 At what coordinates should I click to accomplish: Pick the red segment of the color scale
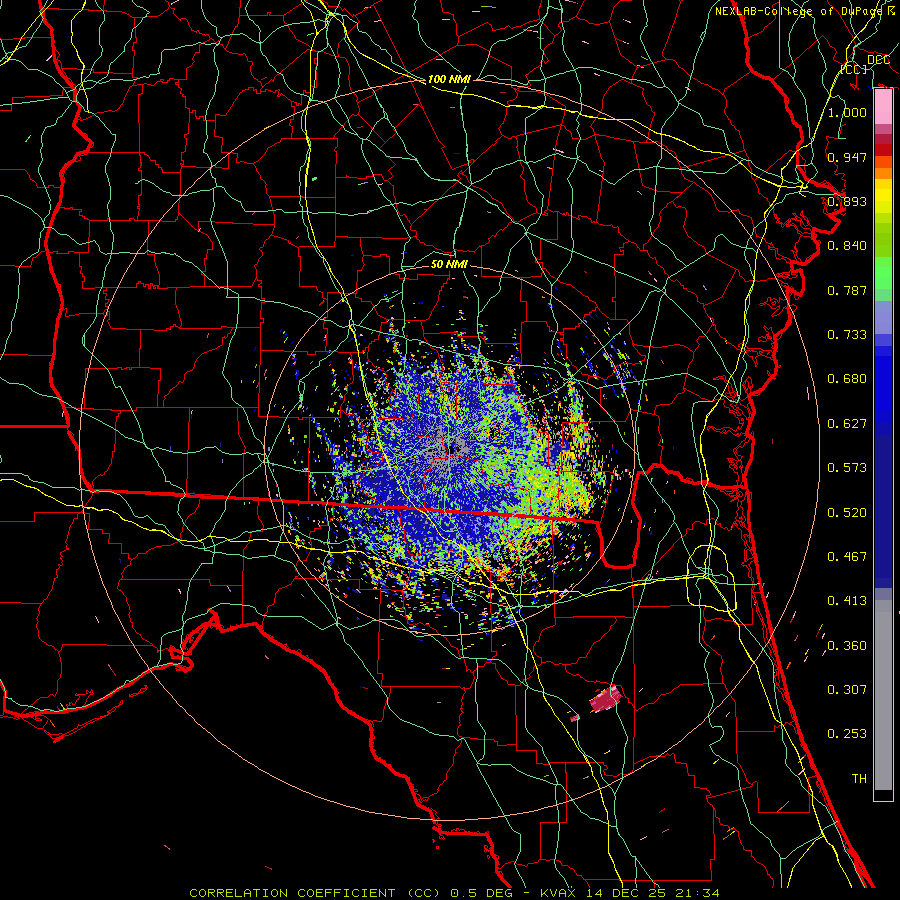point(883,149)
